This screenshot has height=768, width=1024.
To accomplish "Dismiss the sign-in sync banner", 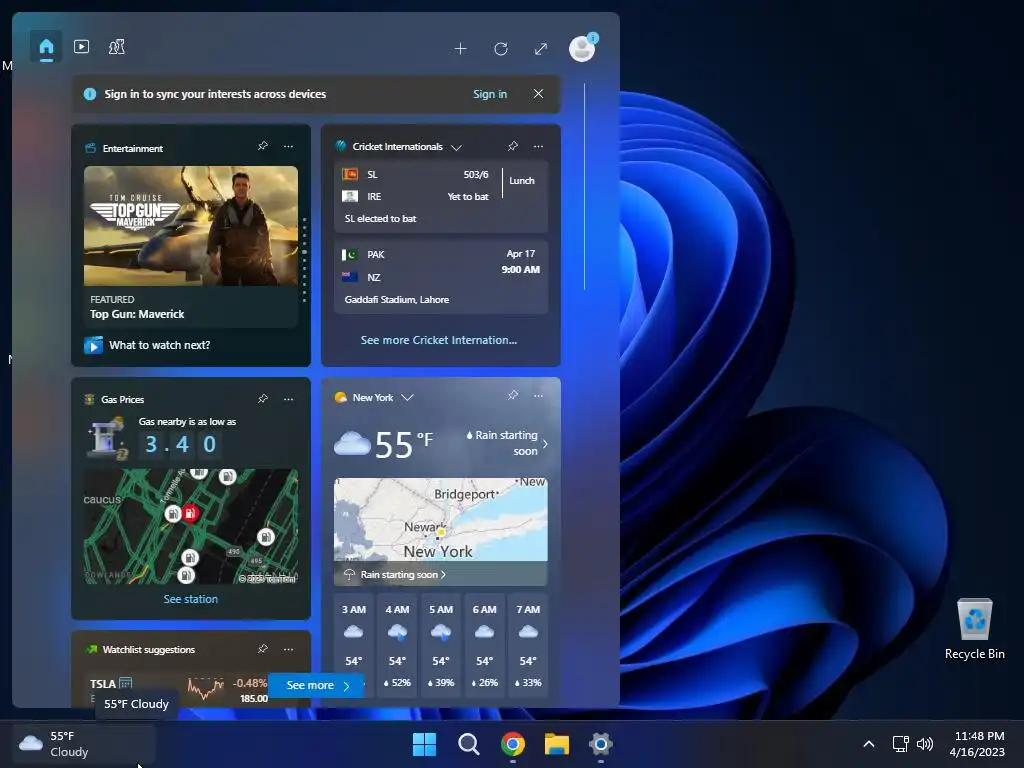I will pos(538,94).
